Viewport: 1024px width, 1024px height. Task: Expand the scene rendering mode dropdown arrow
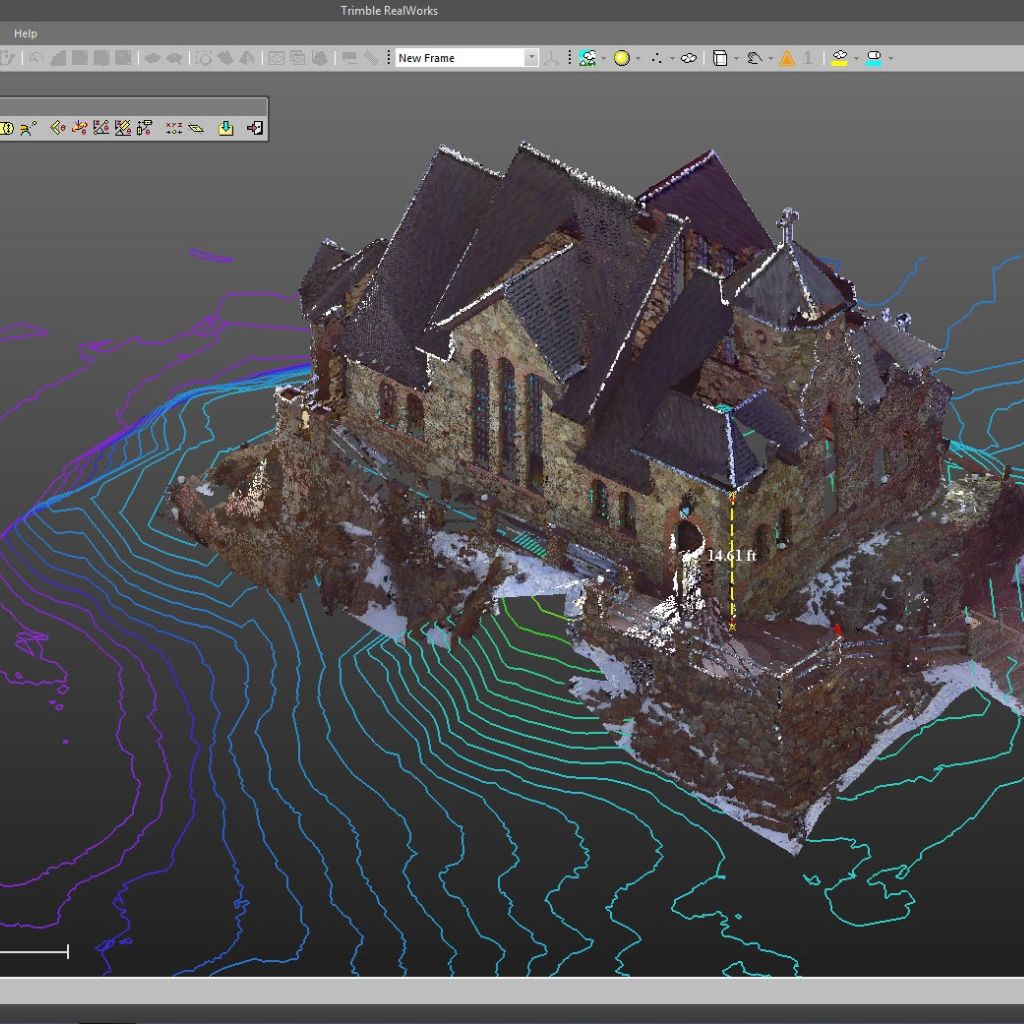pyautogui.click(x=603, y=59)
